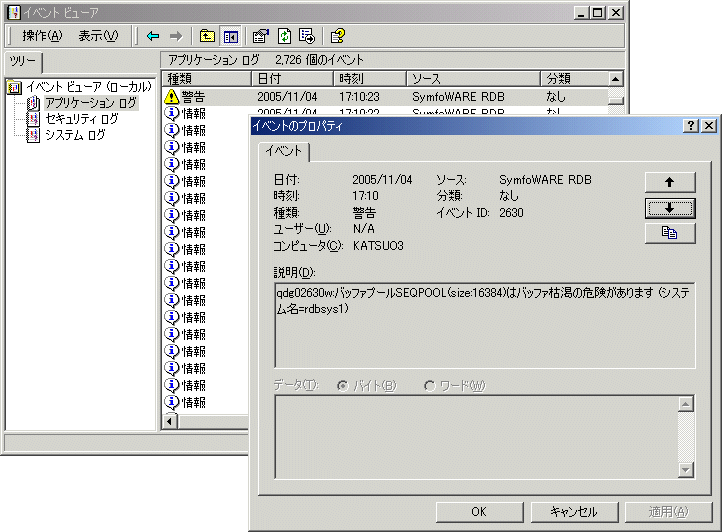The height and width of the screenshot is (532, 722).
Task: Click the 17:10:23 time cell
Action: 359,97
